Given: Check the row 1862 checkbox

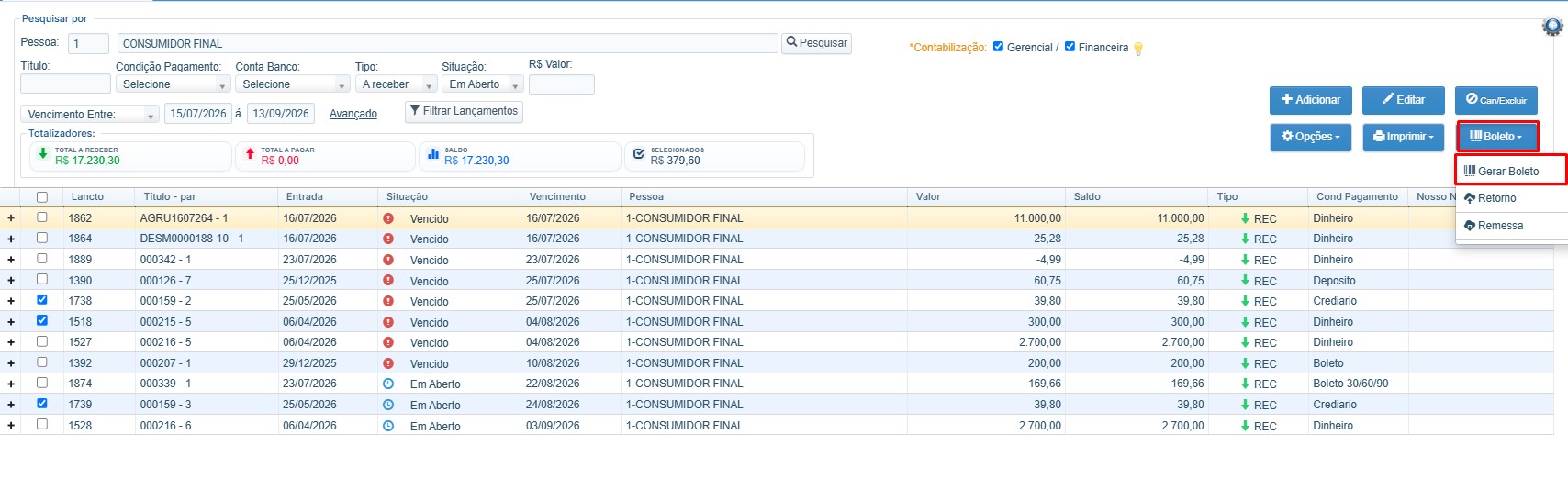Looking at the screenshot, I should pos(41,217).
